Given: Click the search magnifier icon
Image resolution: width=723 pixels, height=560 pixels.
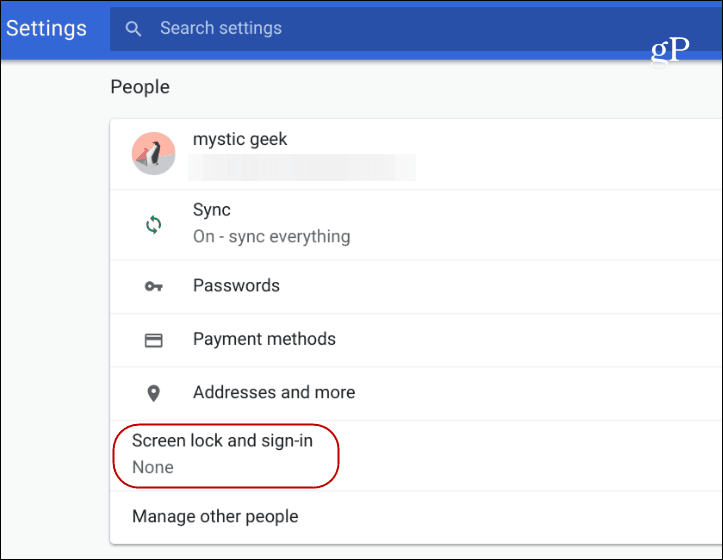Looking at the screenshot, I should [133, 29].
